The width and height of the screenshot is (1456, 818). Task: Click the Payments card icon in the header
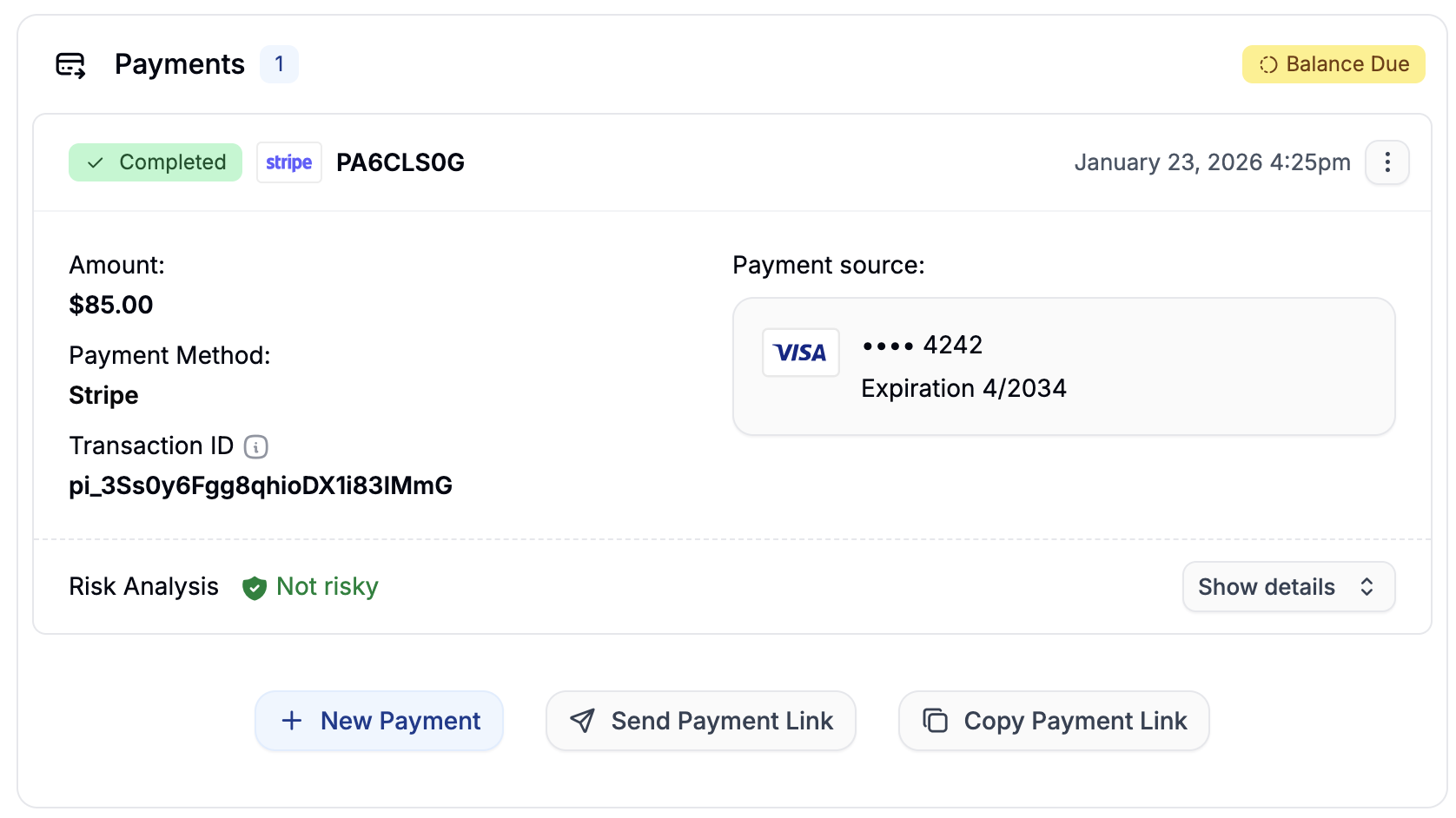(71, 63)
